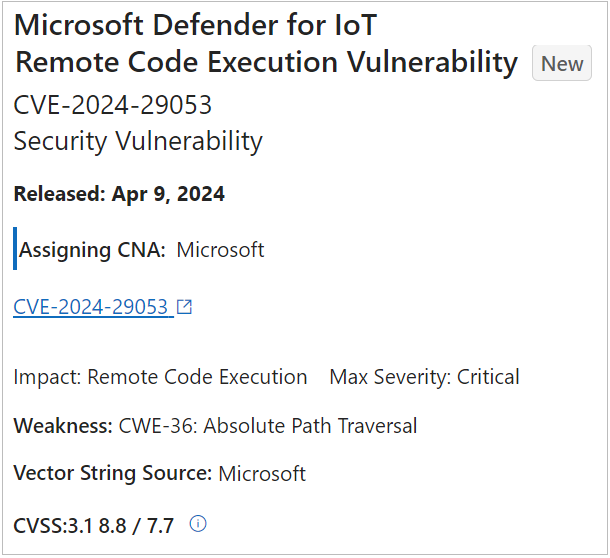Image resolution: width=610 pixels, height=558 pixels.
Task: Click the blue bar beside Assigning CNA
Action: click(15, 248)
